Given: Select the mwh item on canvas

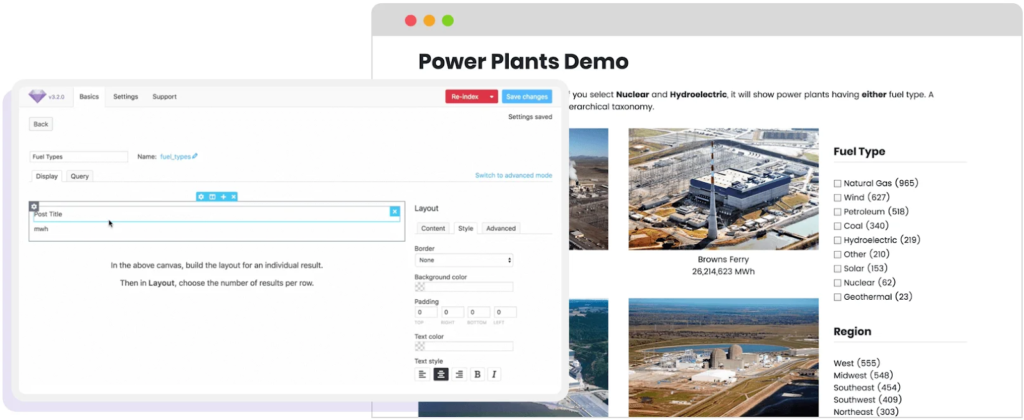Looking at the screenshot, I should click(x=41, y=229).
